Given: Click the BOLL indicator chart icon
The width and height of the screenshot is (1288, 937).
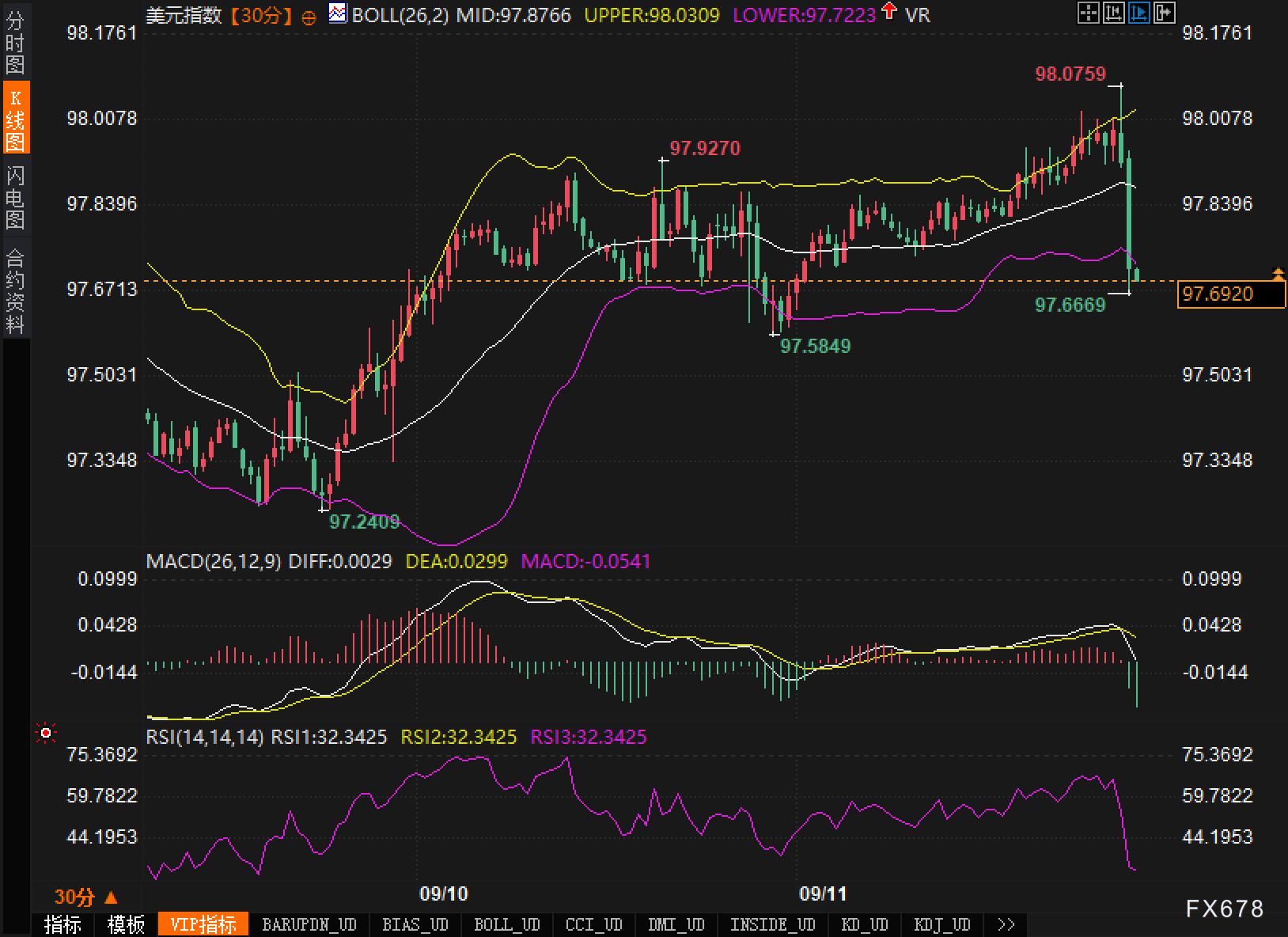Looking at the screenshot, I should [338, 13].
